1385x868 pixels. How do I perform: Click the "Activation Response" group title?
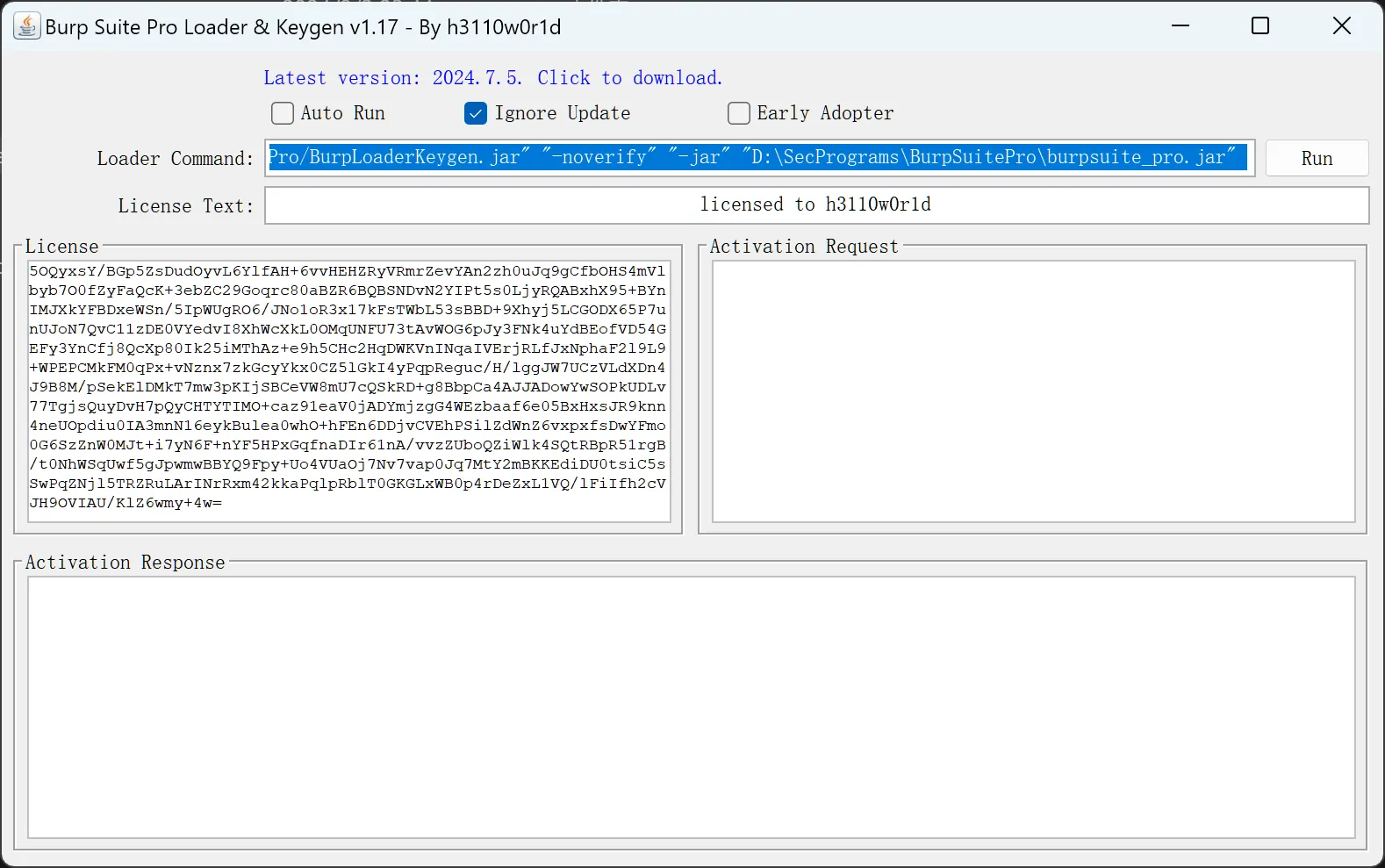[125, 563]
